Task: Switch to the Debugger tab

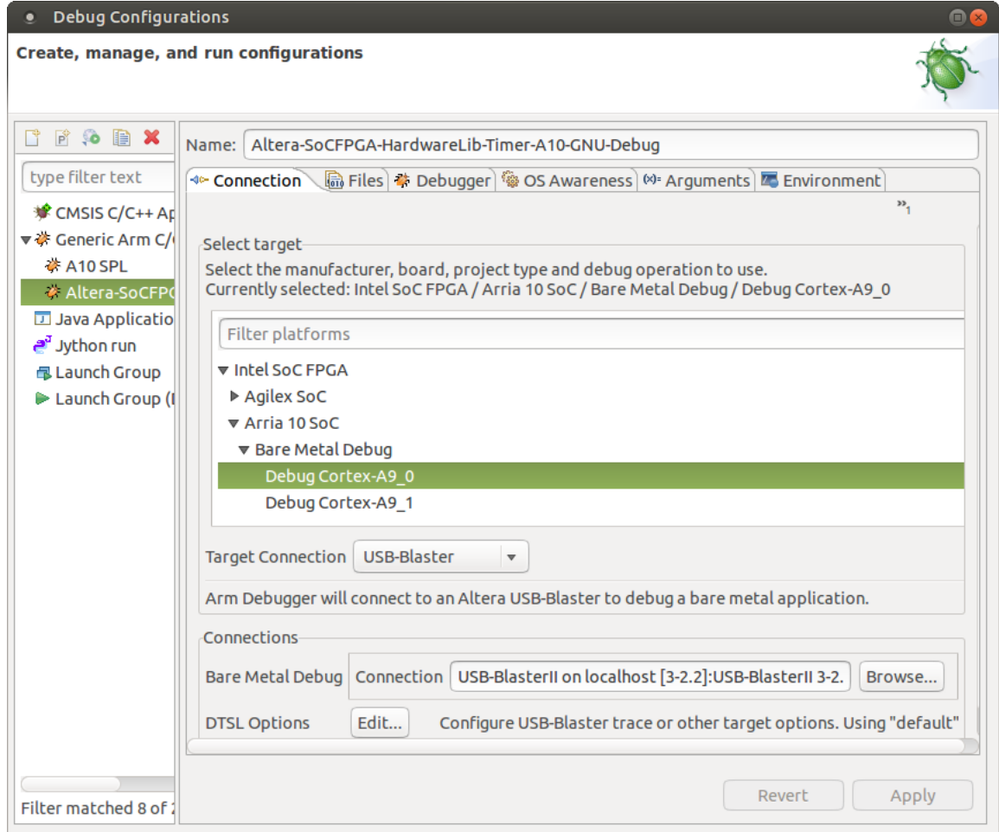Action: (x=442, y=181)
